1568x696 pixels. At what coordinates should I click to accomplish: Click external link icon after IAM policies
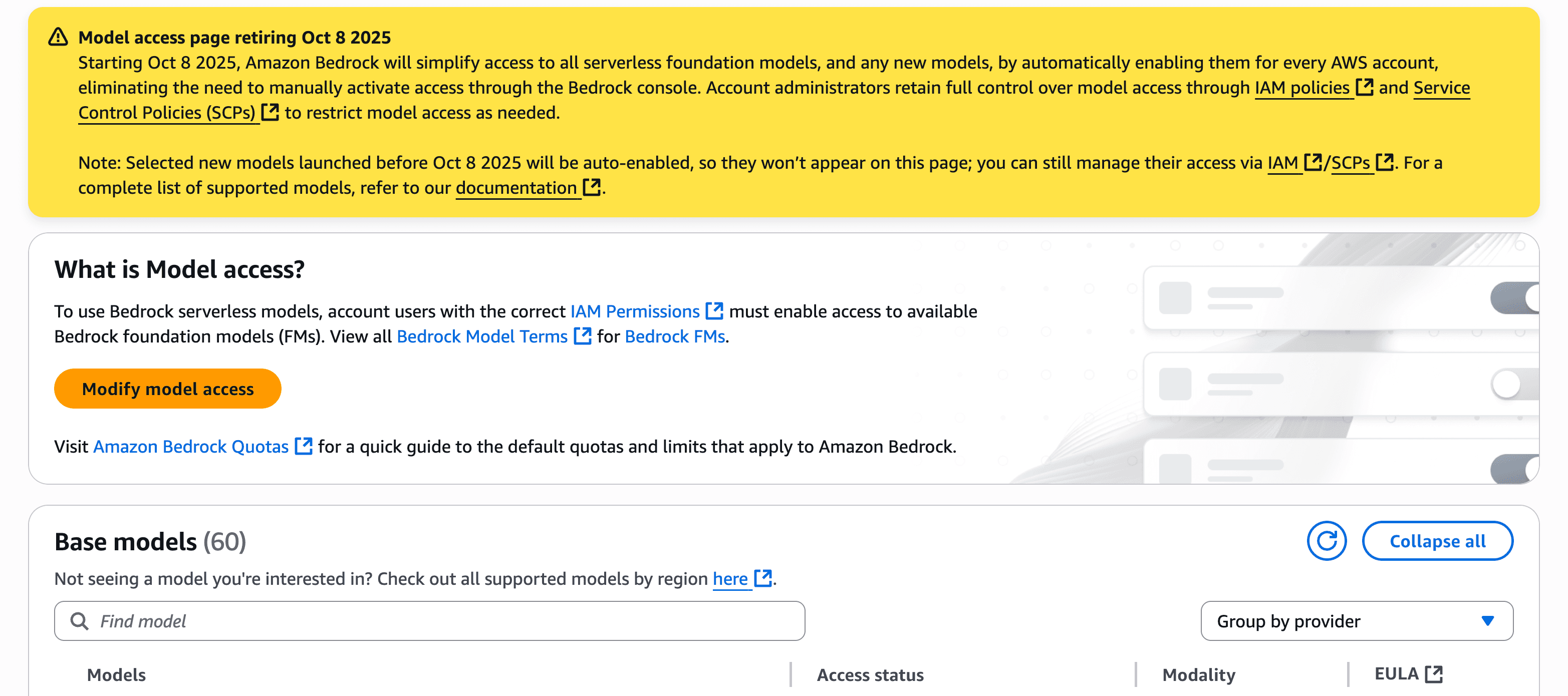point(1365,87)
